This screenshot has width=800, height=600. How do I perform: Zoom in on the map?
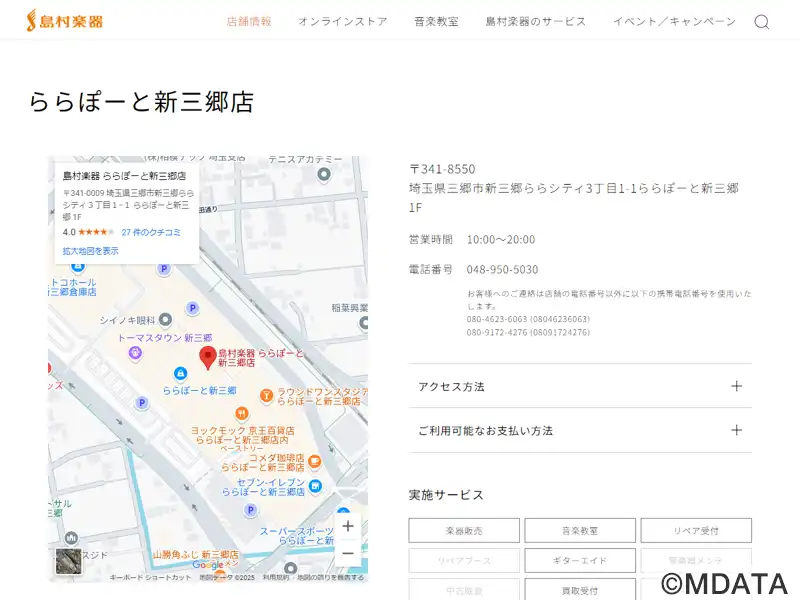[x=348, y=526]
